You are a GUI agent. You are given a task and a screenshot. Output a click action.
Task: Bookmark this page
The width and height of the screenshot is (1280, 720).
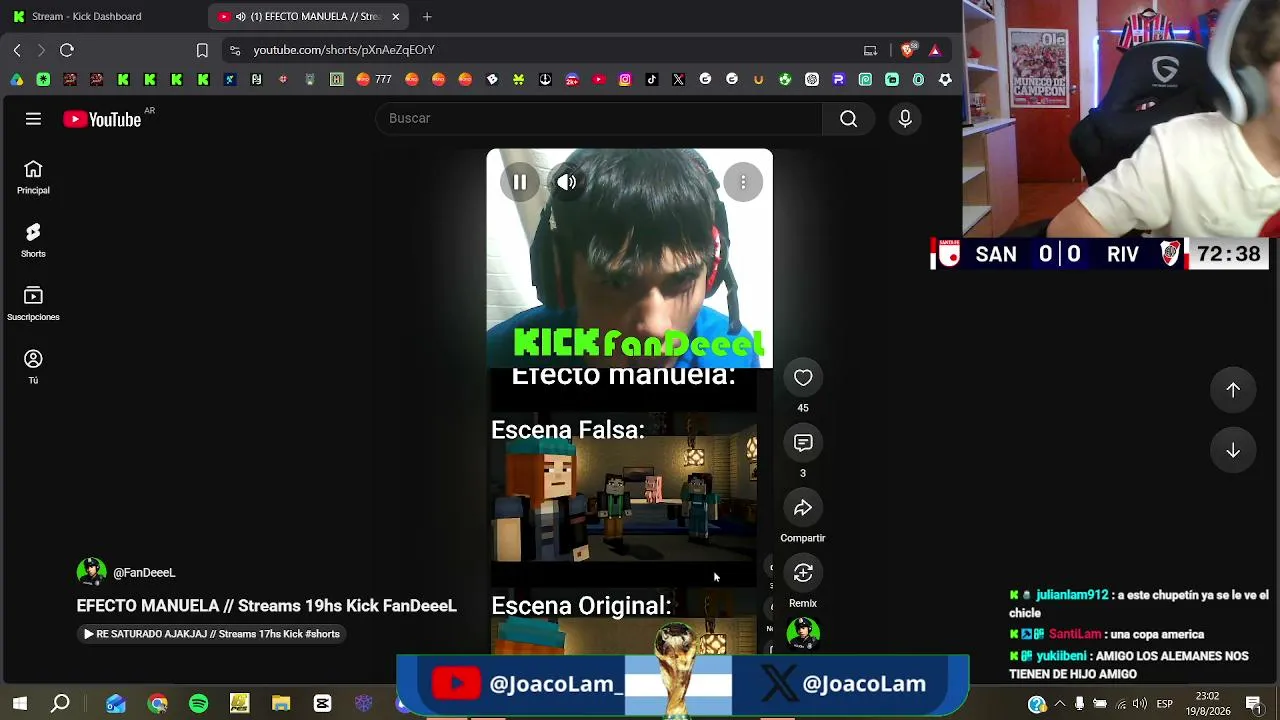click(x=202, y=50)
